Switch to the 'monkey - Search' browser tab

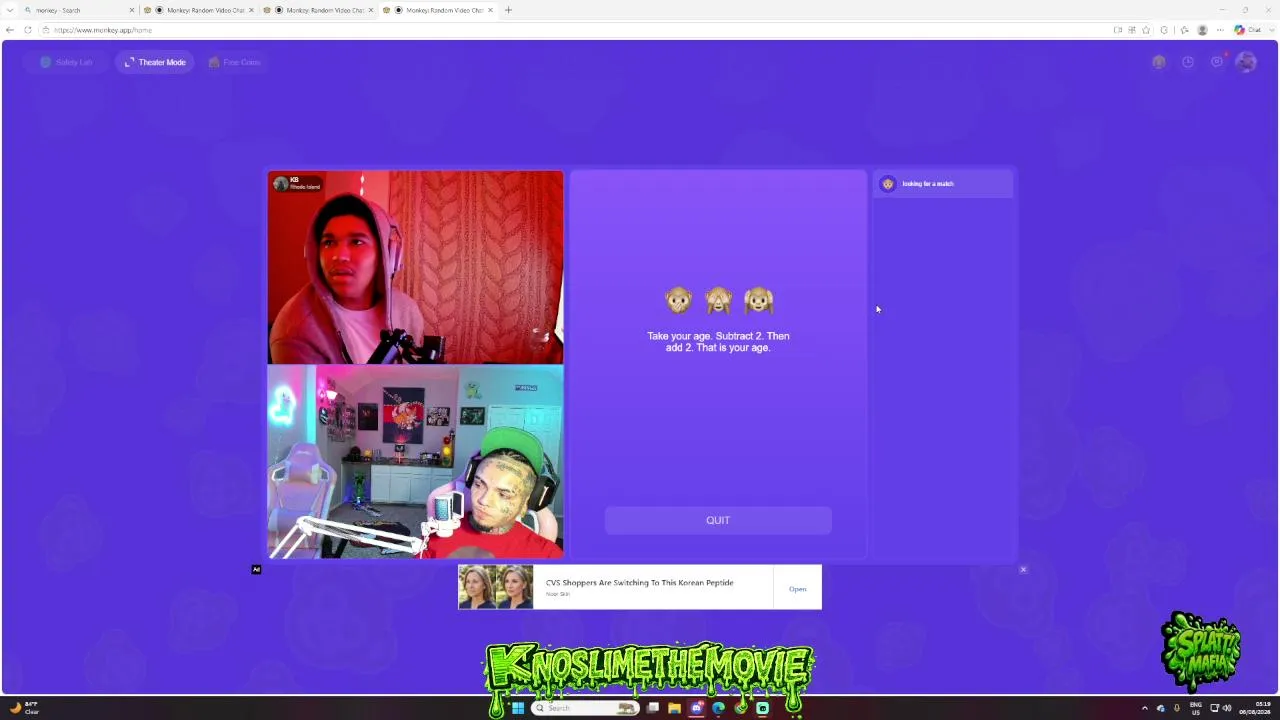tap(80, 10)
